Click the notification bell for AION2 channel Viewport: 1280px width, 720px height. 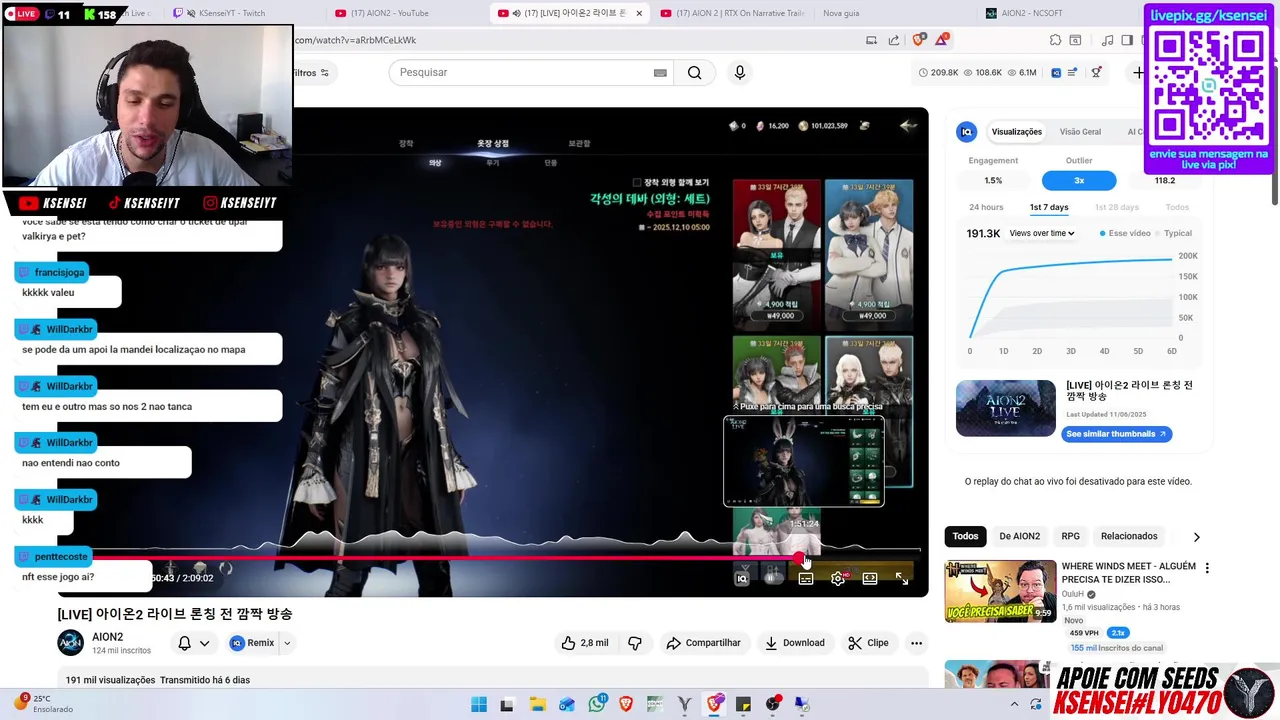pos(184,643)
